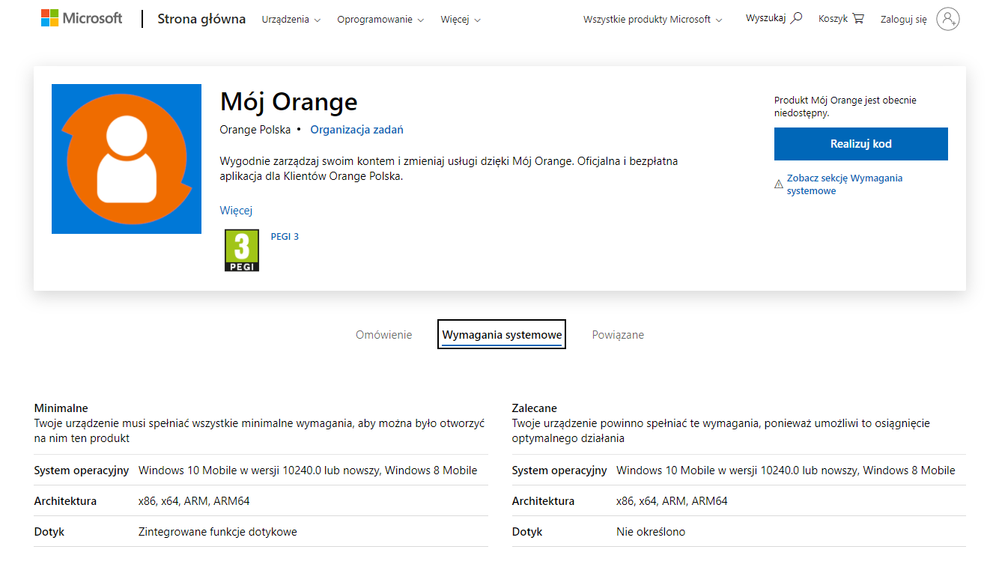Click the warning triangle icon
This screenshot has width=999, height=580.
pyautogui.click(x=779, y=184)
